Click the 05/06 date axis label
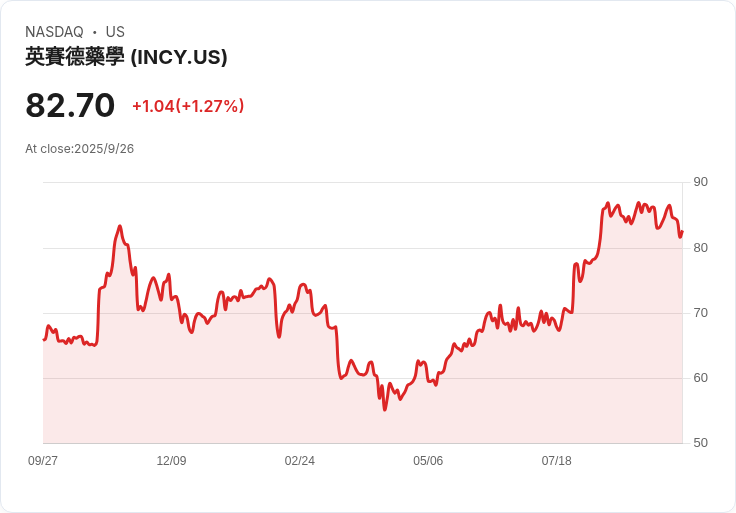Image resolution: width=736 pixels, height=513 pixels. pyautogui.click(x=428, y=460)
